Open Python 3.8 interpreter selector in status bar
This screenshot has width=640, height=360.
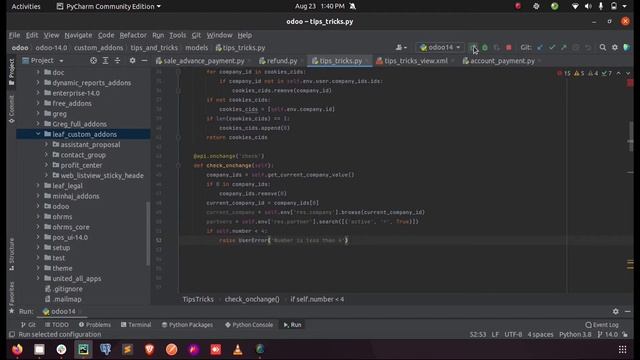tap(575, 334)
